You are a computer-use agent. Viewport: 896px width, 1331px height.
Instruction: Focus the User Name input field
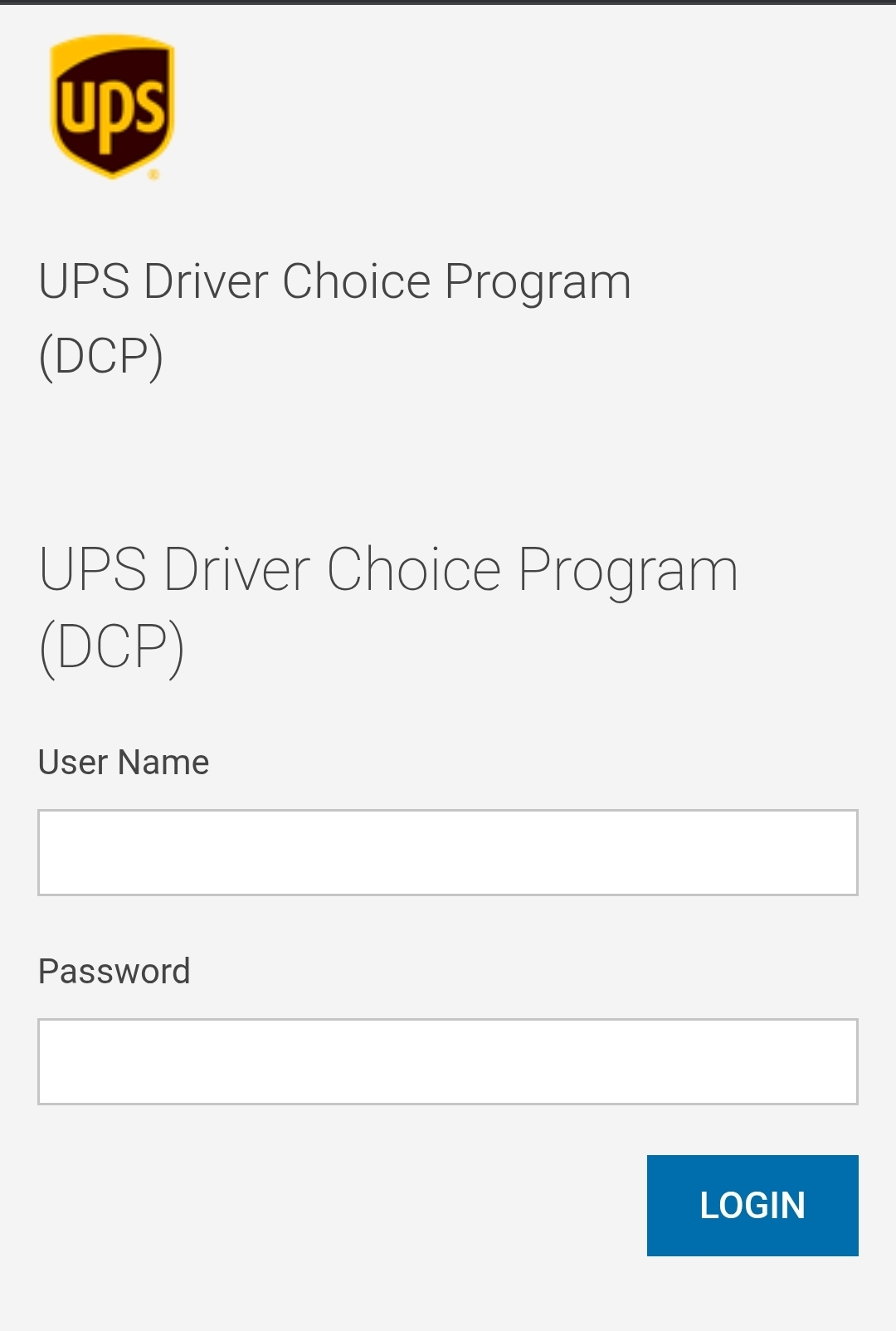coord(448,852)
